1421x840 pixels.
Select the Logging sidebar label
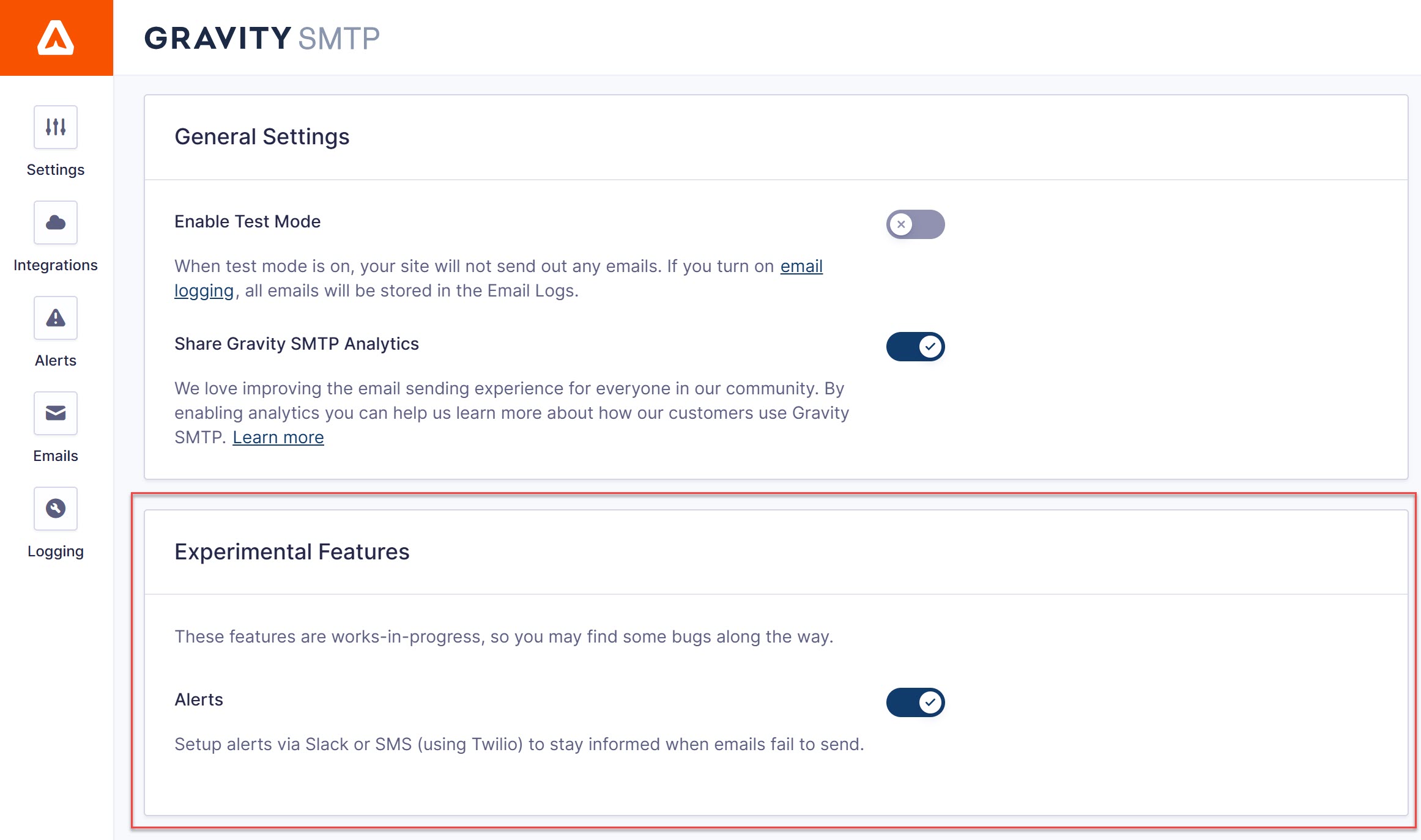click(56, 551)
